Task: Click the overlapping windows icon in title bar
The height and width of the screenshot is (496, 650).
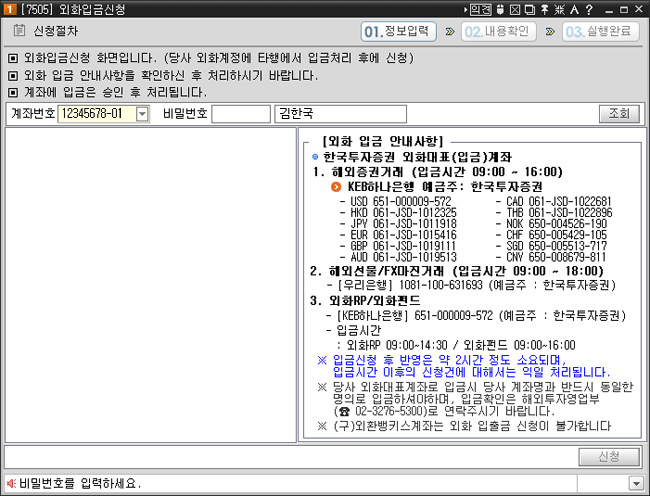Action: 529,9
